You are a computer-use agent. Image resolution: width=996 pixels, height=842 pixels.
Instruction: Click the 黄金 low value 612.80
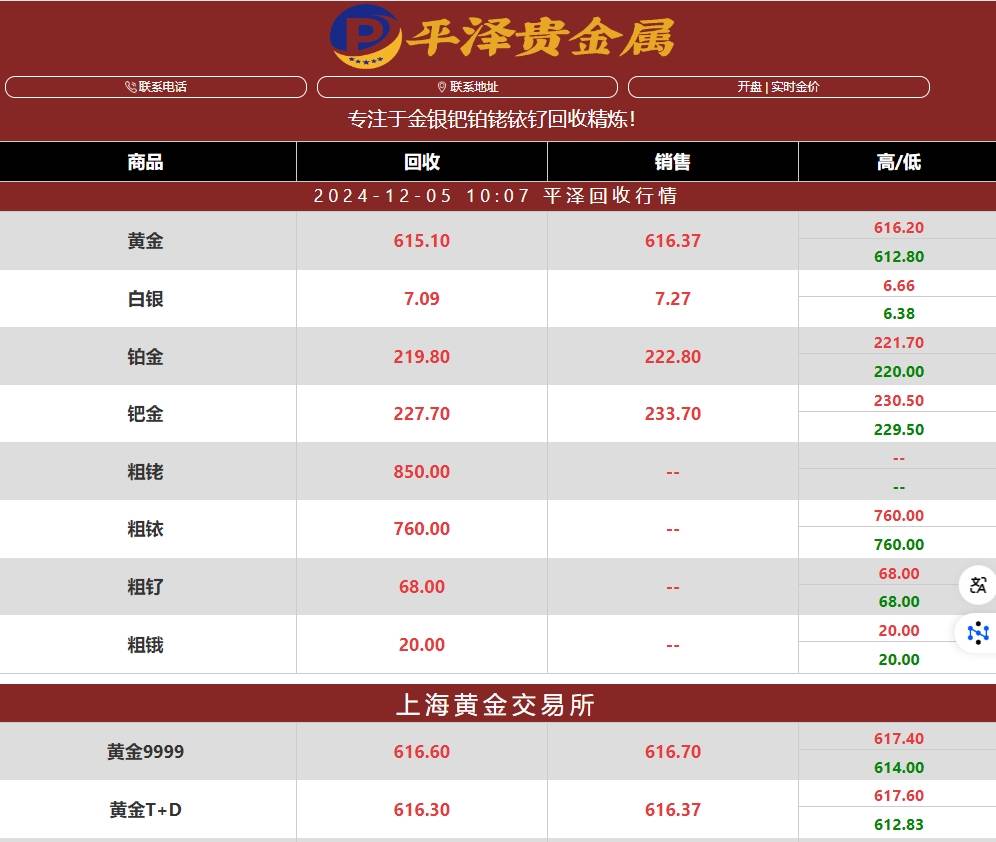click(x=899, y=257)
